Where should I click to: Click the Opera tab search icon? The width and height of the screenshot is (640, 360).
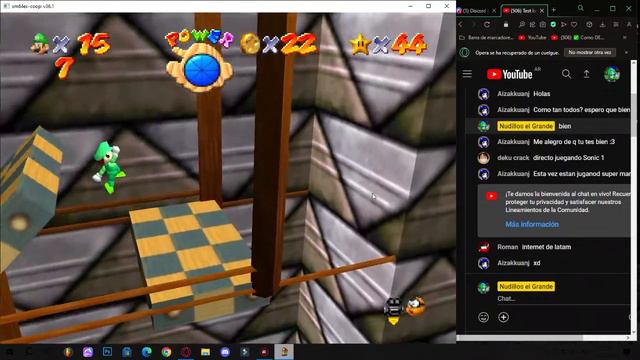coord(580,8)
